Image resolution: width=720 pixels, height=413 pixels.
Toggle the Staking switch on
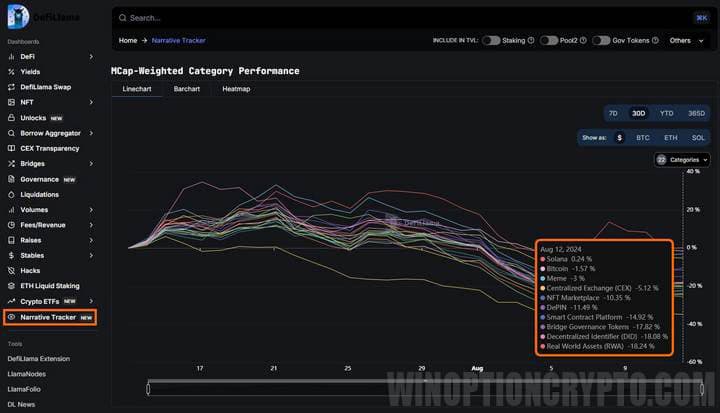pyautogui.click(x=491, y=41)
